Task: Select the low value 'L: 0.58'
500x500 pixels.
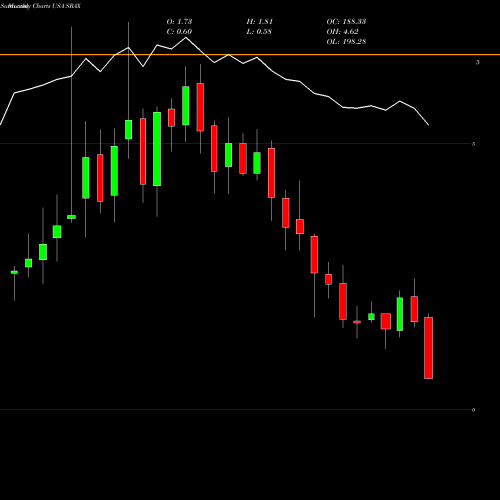Action: (x=259, y=32)
